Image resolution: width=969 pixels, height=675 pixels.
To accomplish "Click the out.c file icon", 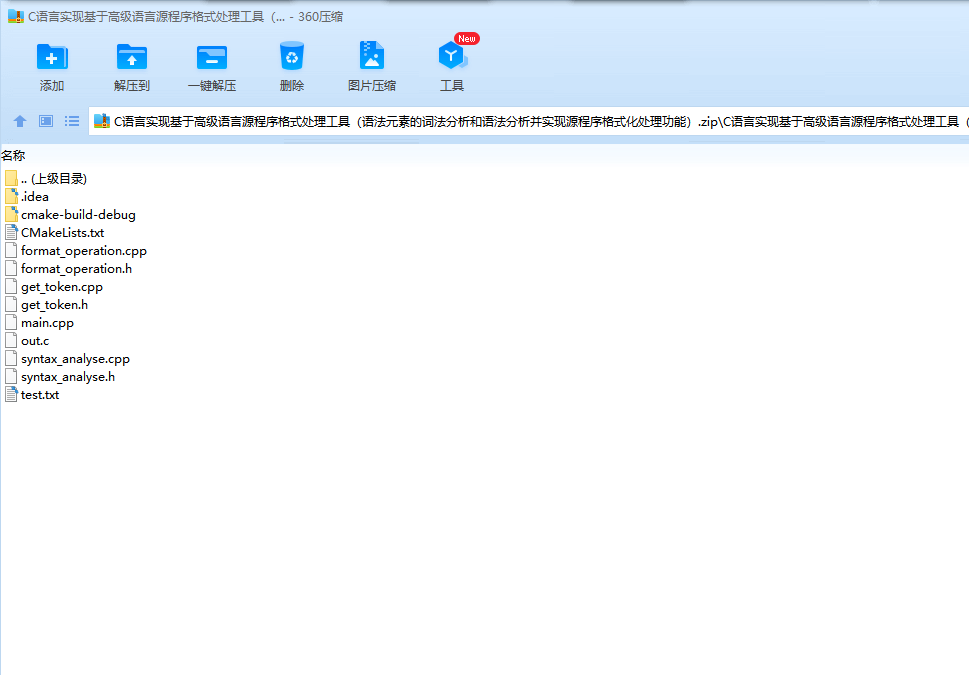I will click(11, 341).
